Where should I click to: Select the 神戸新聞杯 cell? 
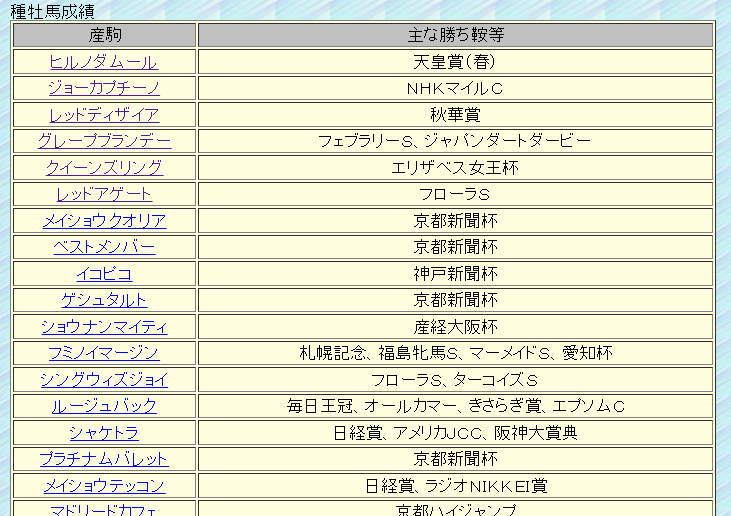[455, 274]
